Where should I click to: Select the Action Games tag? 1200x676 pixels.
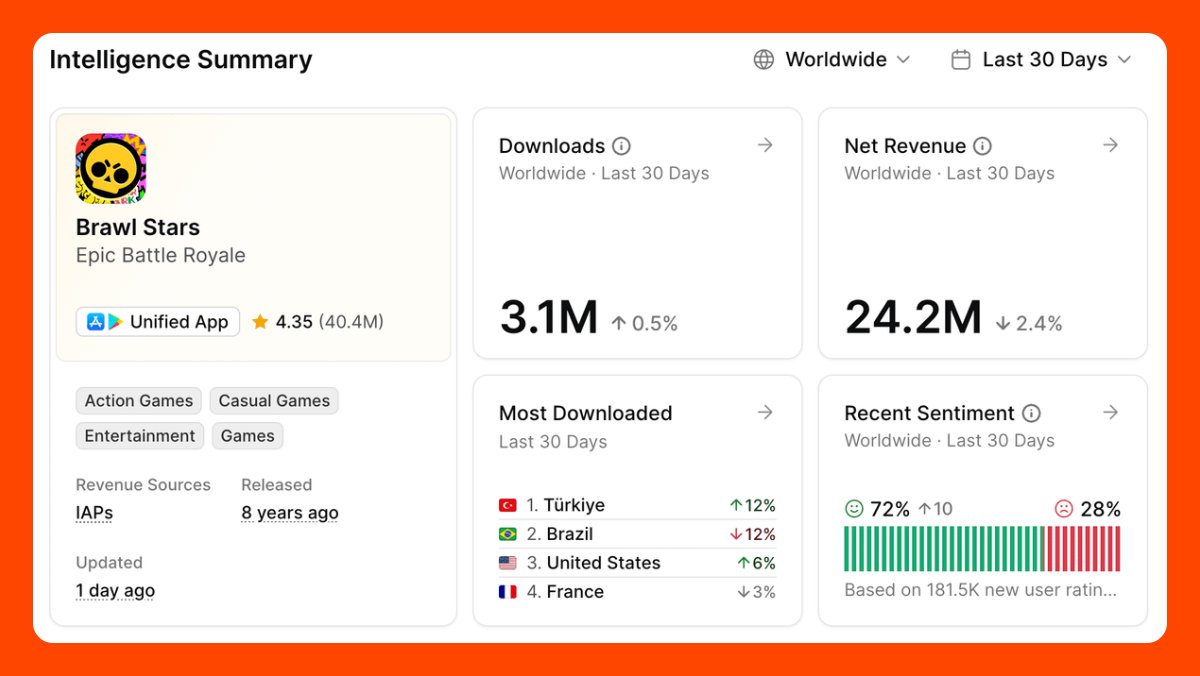139,401
